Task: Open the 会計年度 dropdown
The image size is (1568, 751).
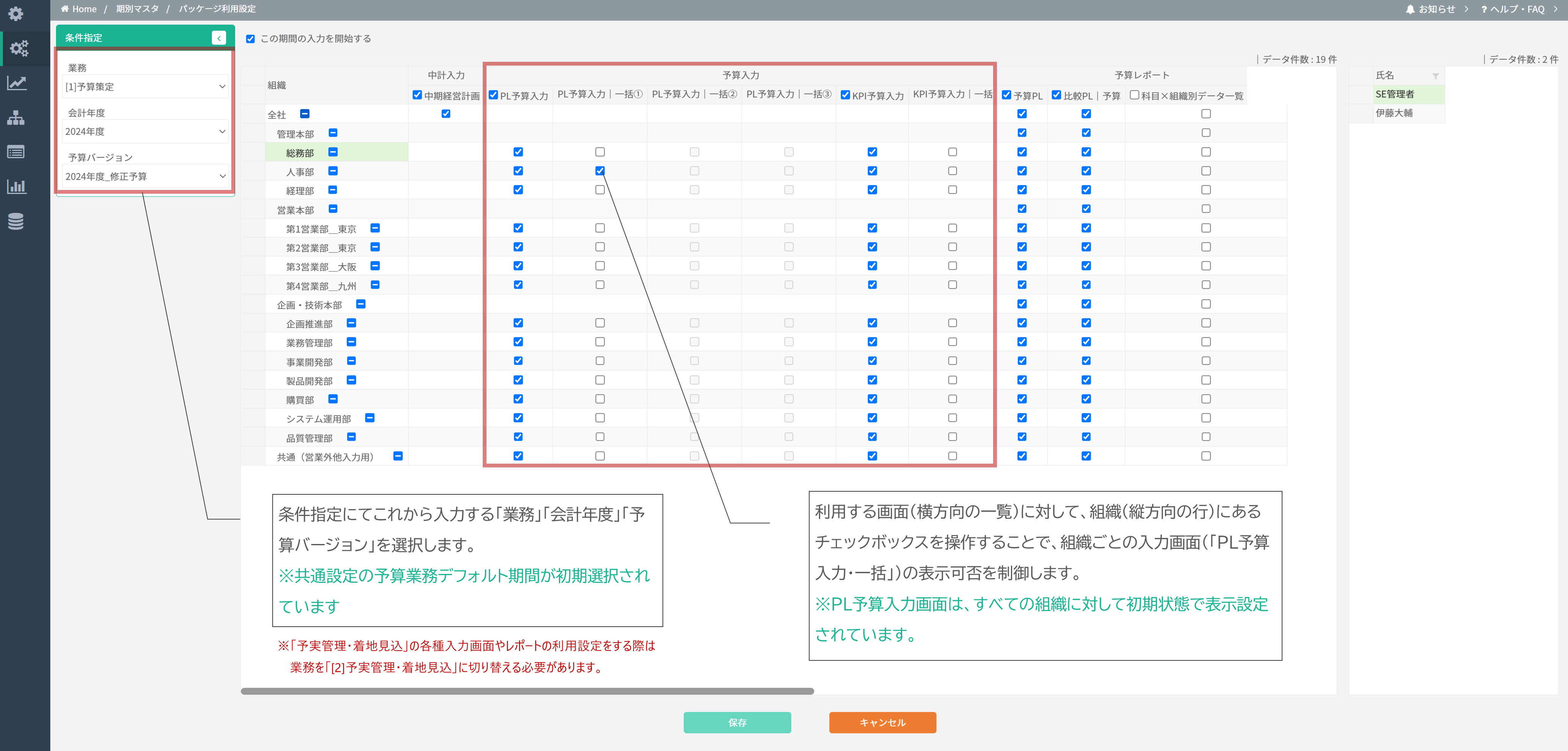Action: click(145, 132)
